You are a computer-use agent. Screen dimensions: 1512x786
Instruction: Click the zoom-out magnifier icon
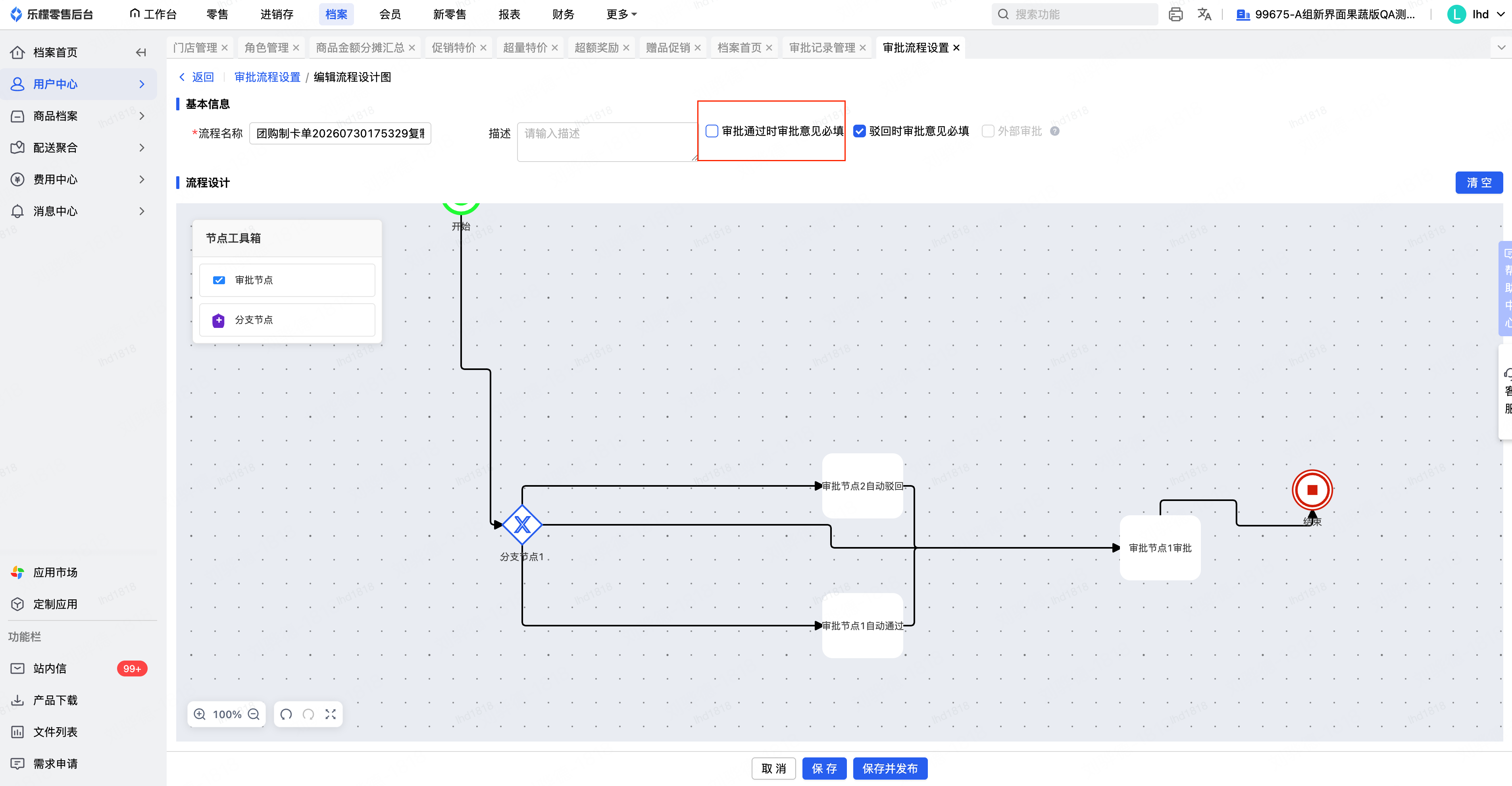coord(254,714)
